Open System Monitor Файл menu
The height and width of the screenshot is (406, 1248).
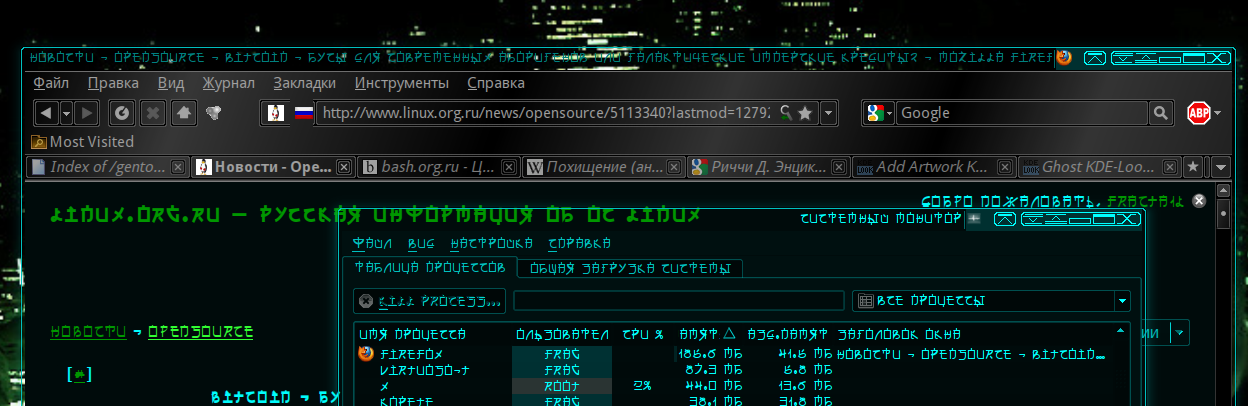click(x=372, y=244)
